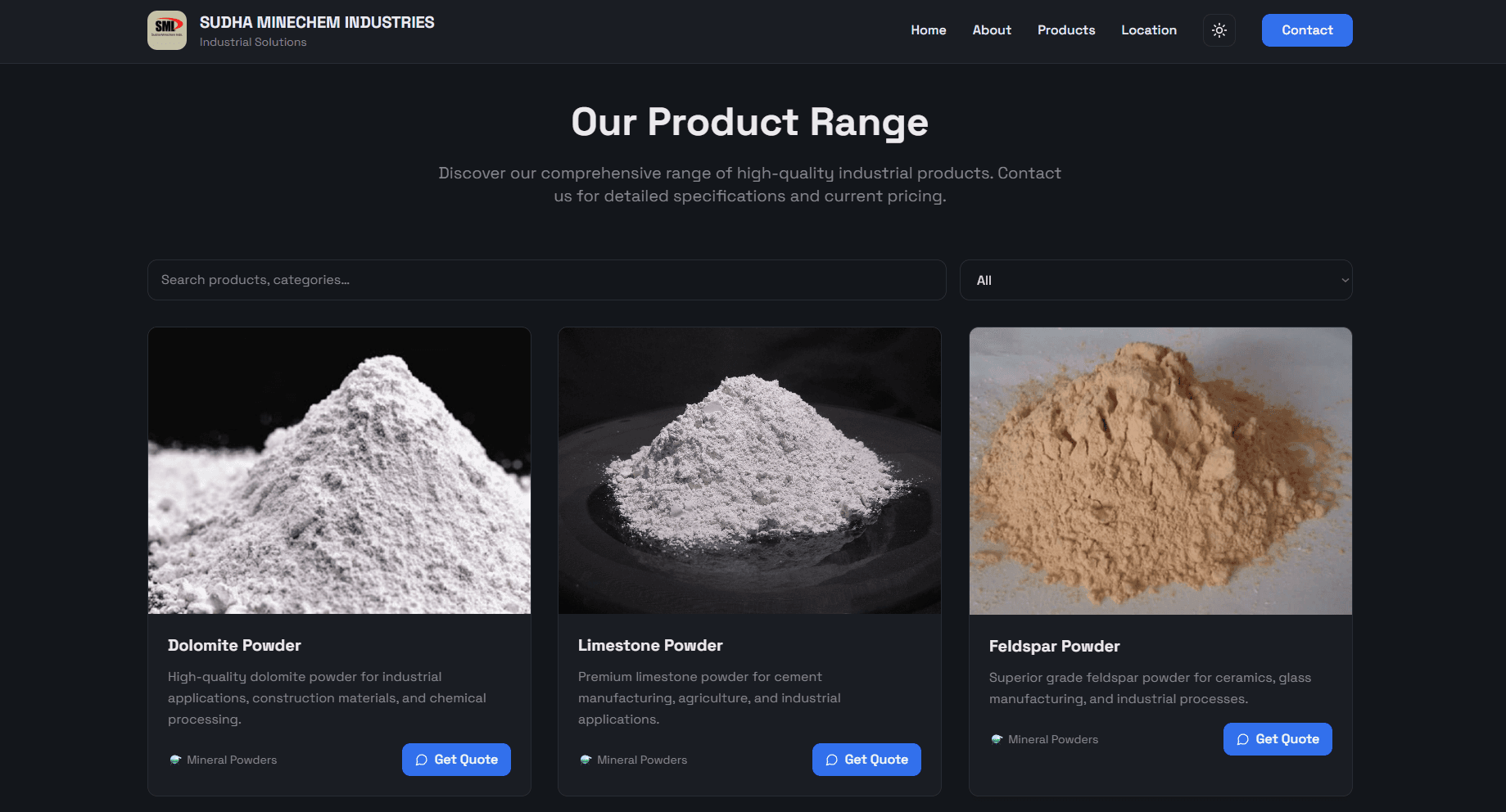Click the Dolomite Powder card title
This screenshot has height=812, width=1506.
click(x=234, y=645)
